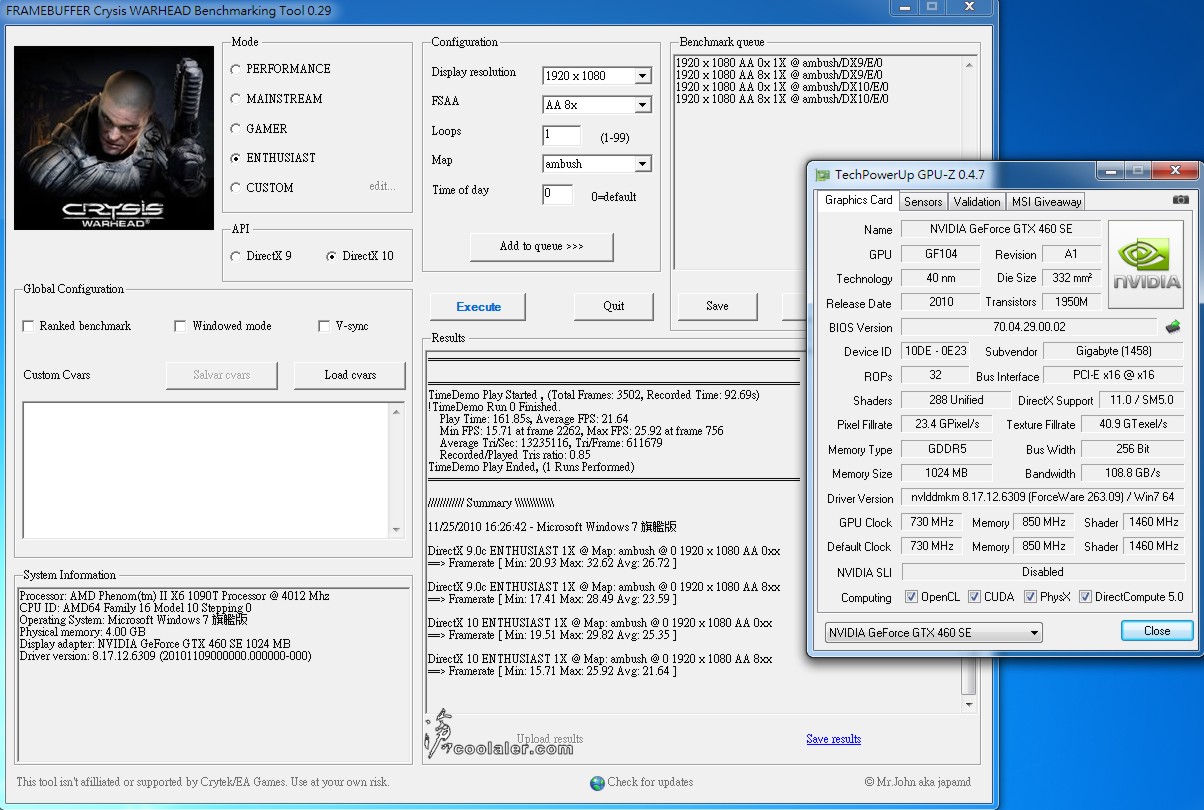Click the Check for updates globe icon

[x=597, y=783]
